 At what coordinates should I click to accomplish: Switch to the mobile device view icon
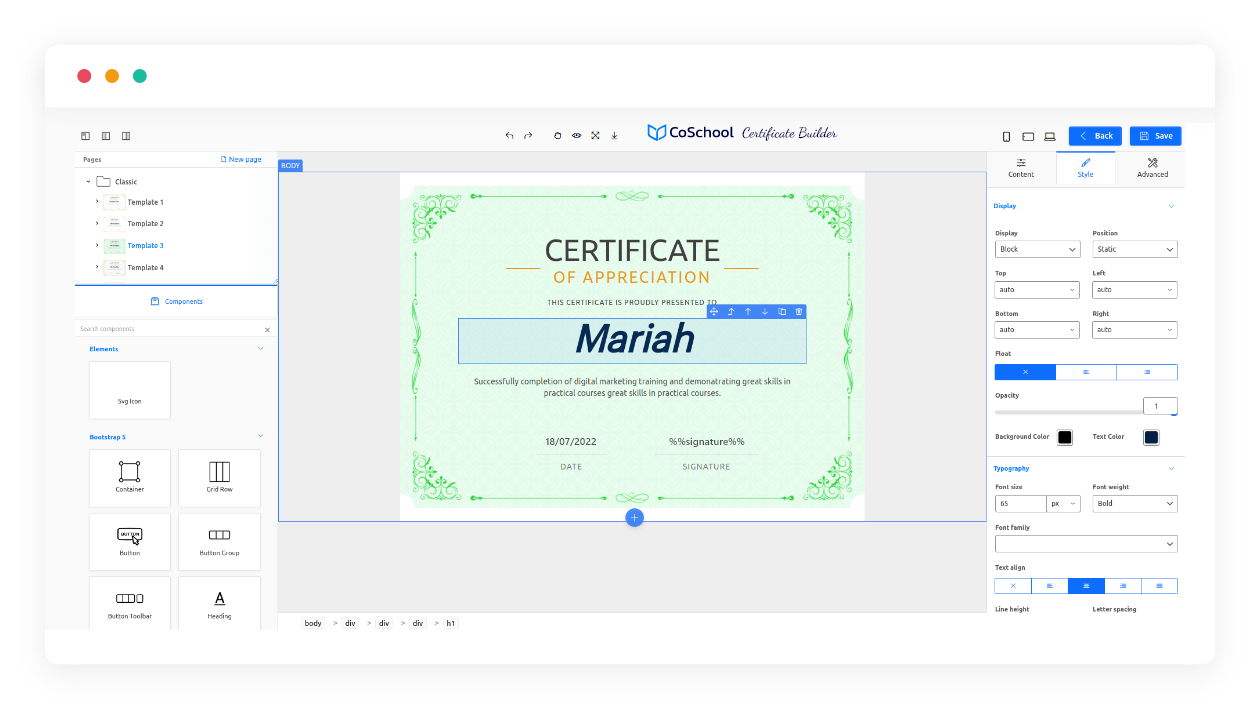[x=1006, y=136]
